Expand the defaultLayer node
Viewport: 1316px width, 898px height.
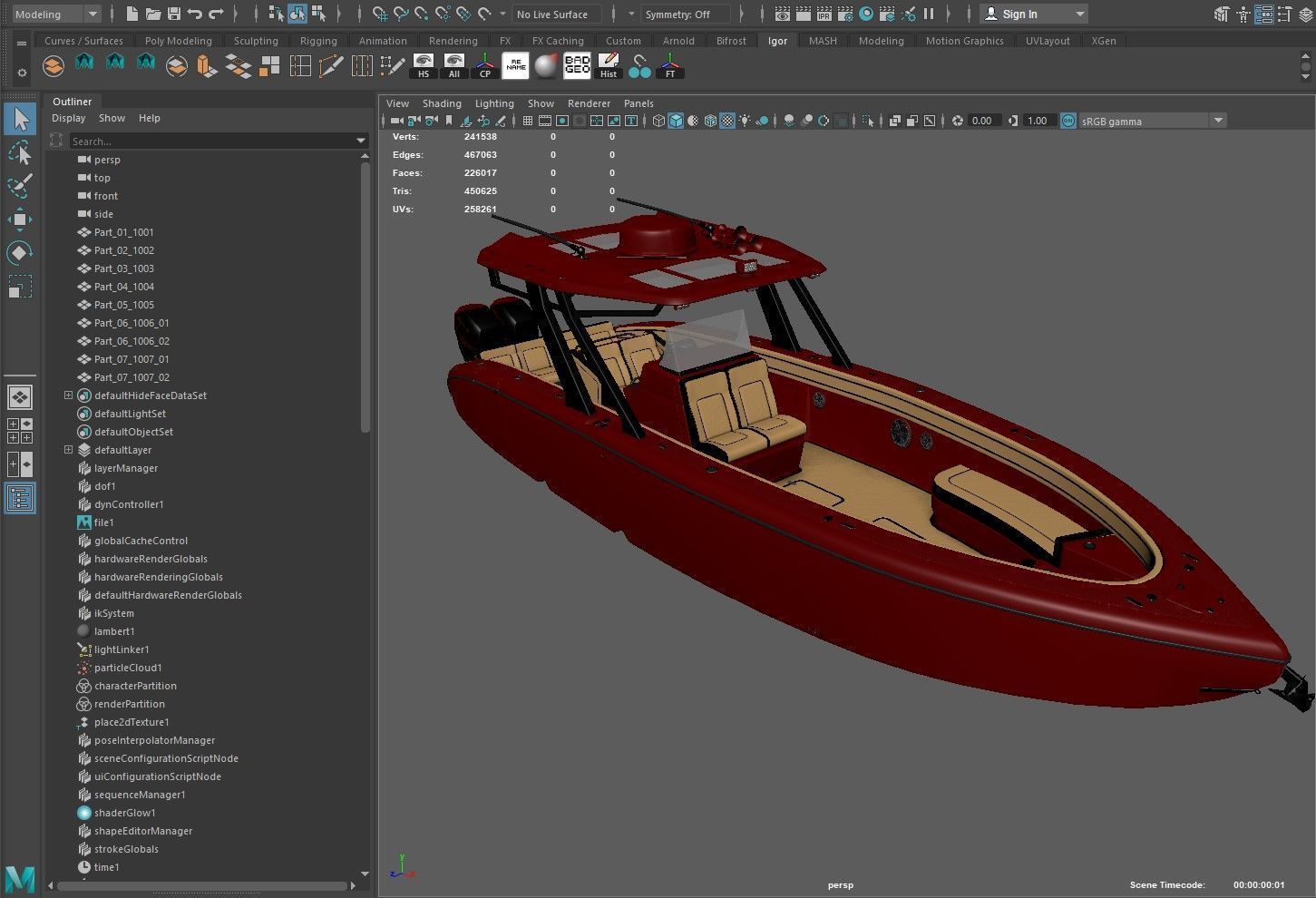pyautogui.click(x=68, y=450)
